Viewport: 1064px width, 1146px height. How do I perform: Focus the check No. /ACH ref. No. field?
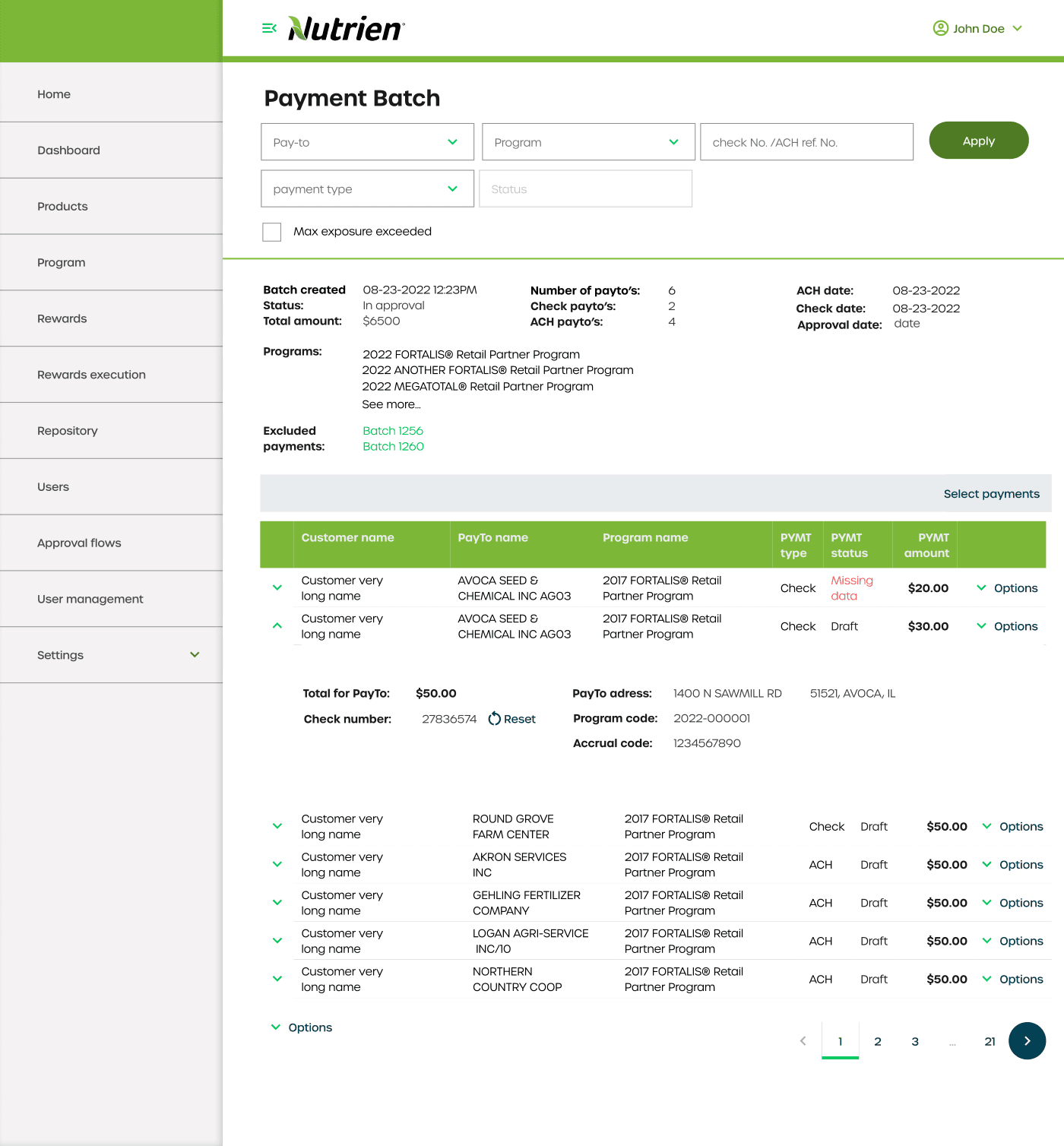(x=806, y=142)
